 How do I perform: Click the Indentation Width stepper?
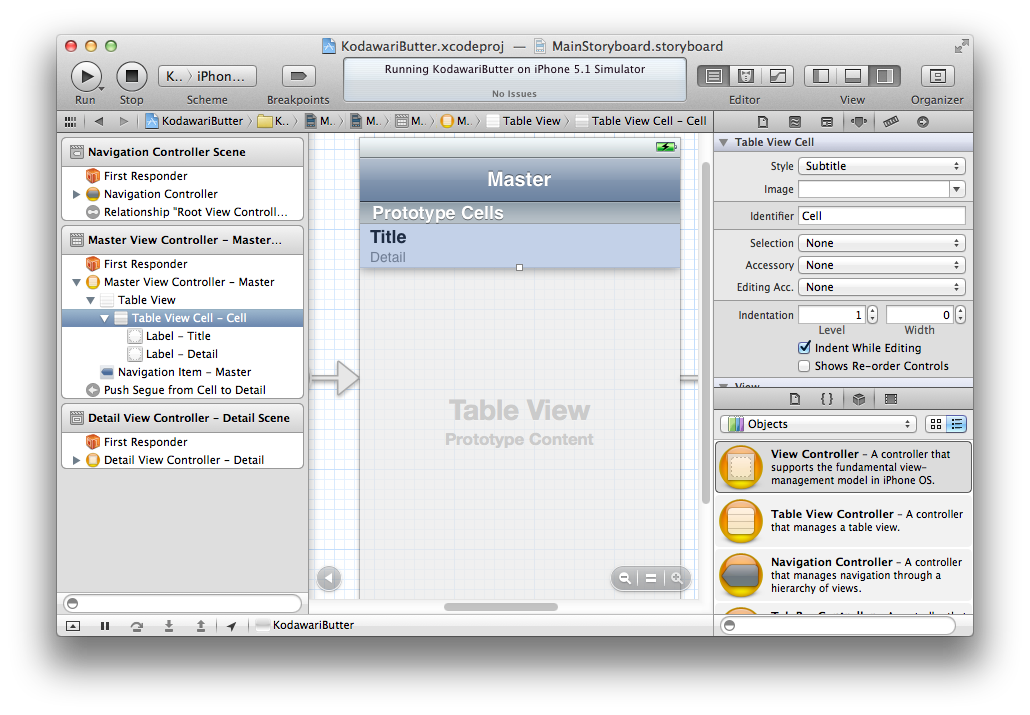coord(960,315)
